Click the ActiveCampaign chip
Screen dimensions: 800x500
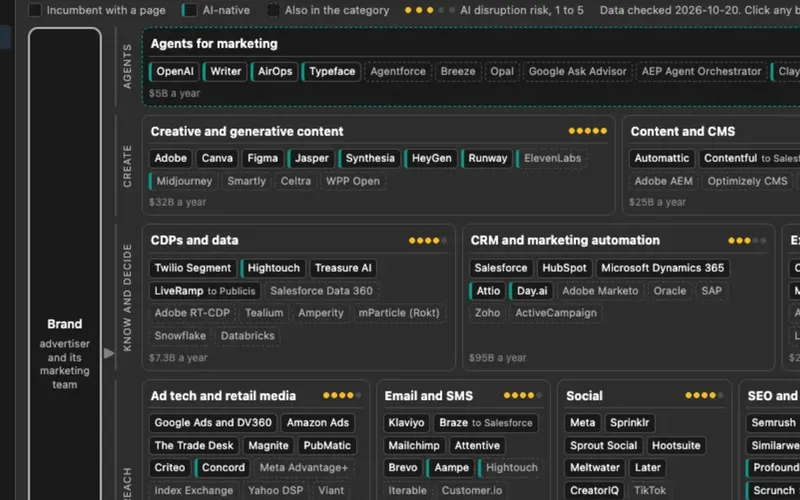556,313
